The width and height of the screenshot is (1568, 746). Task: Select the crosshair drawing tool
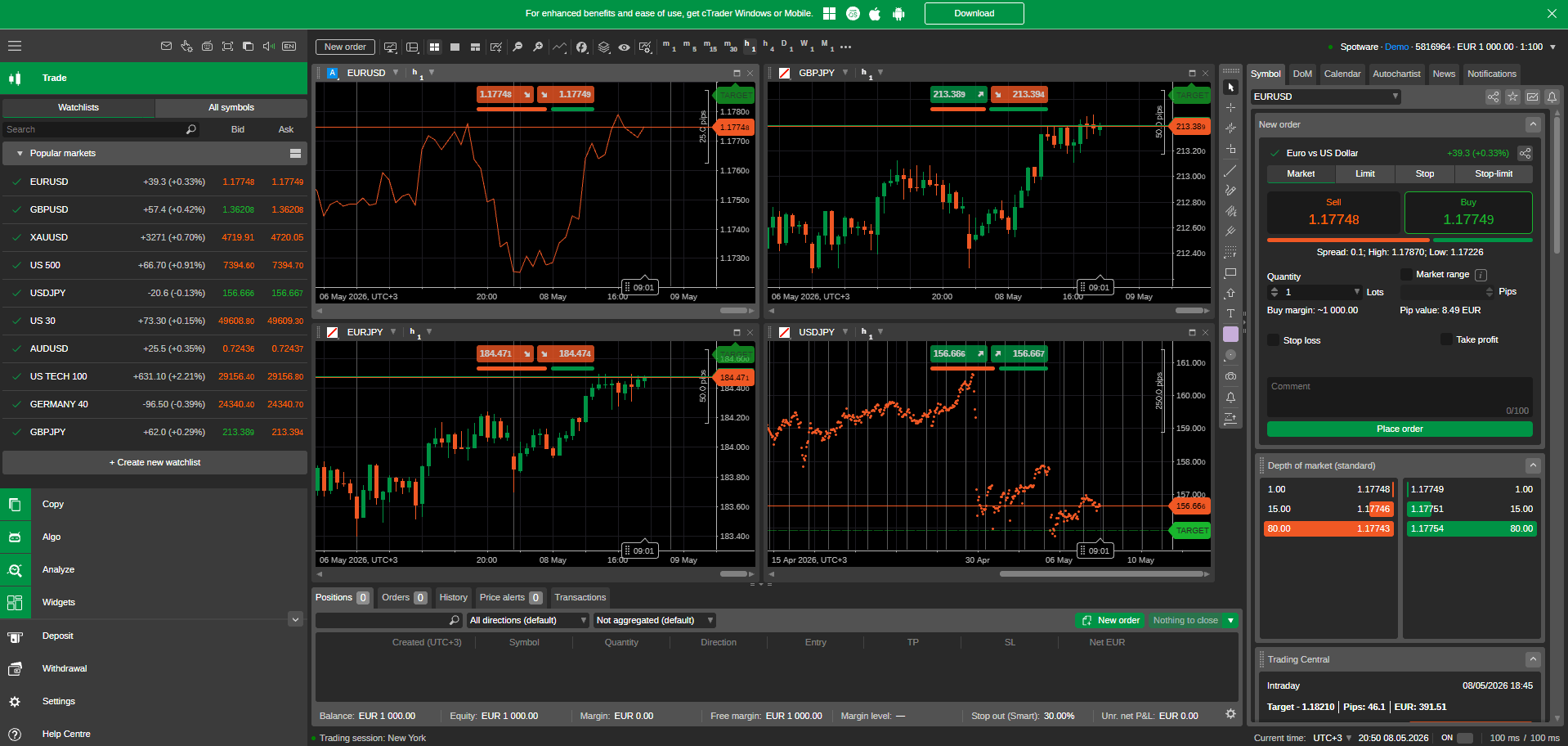point(1230,107)
